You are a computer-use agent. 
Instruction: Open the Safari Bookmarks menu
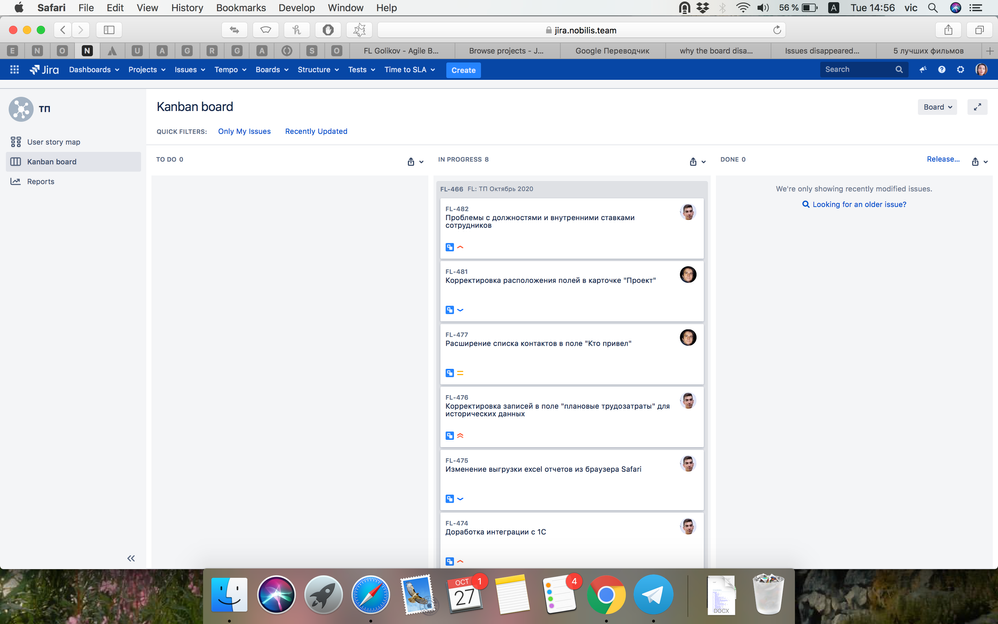(x=241, y=8)
